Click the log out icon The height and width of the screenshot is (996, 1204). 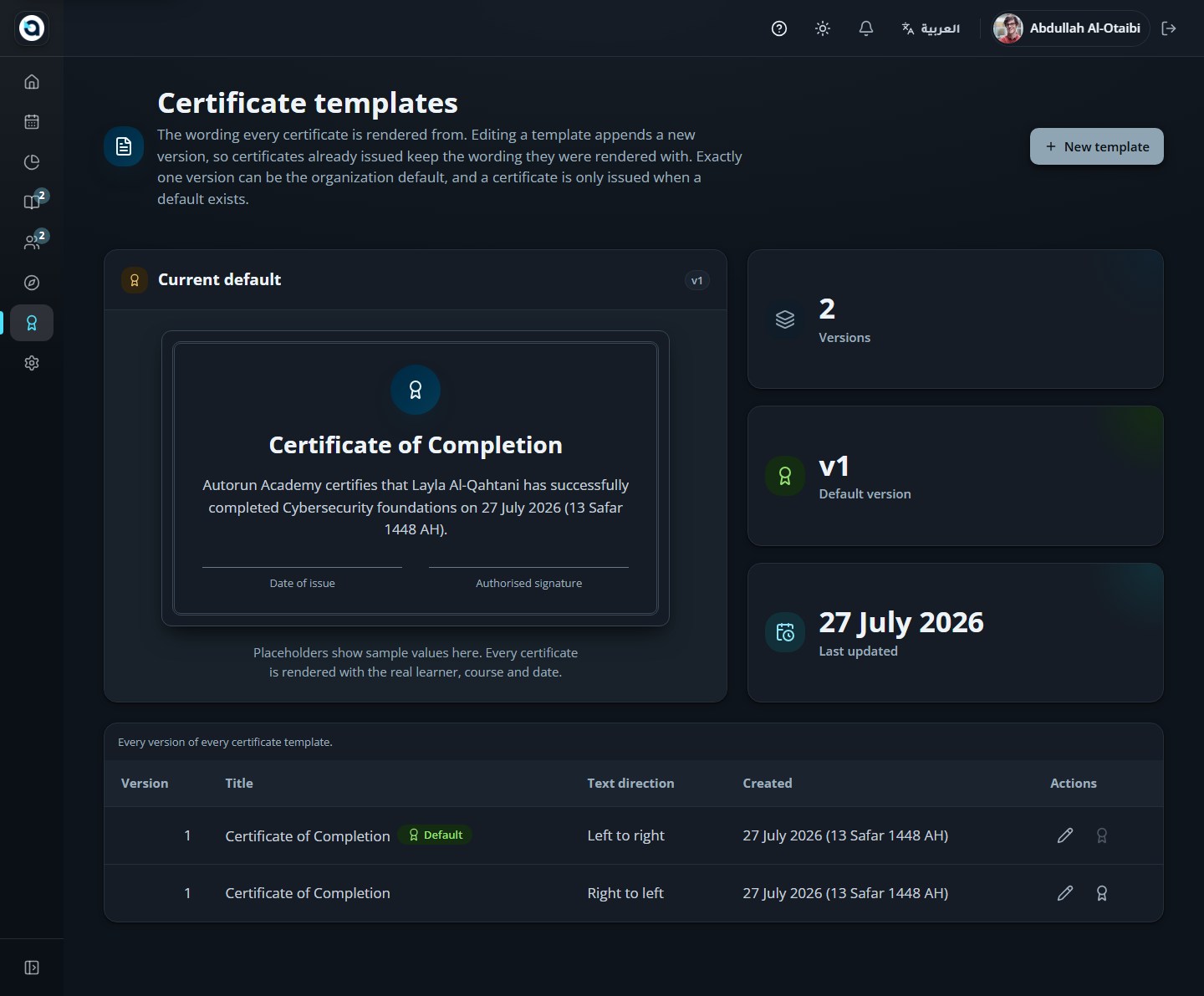pos(1169,28)
